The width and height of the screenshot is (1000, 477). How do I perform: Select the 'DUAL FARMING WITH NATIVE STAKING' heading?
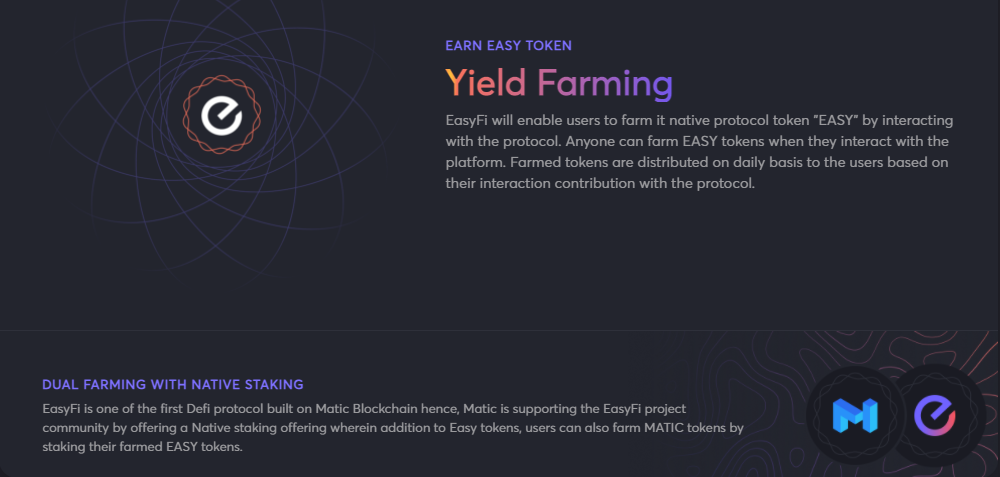pyautogui.click(x=172, y=385)
